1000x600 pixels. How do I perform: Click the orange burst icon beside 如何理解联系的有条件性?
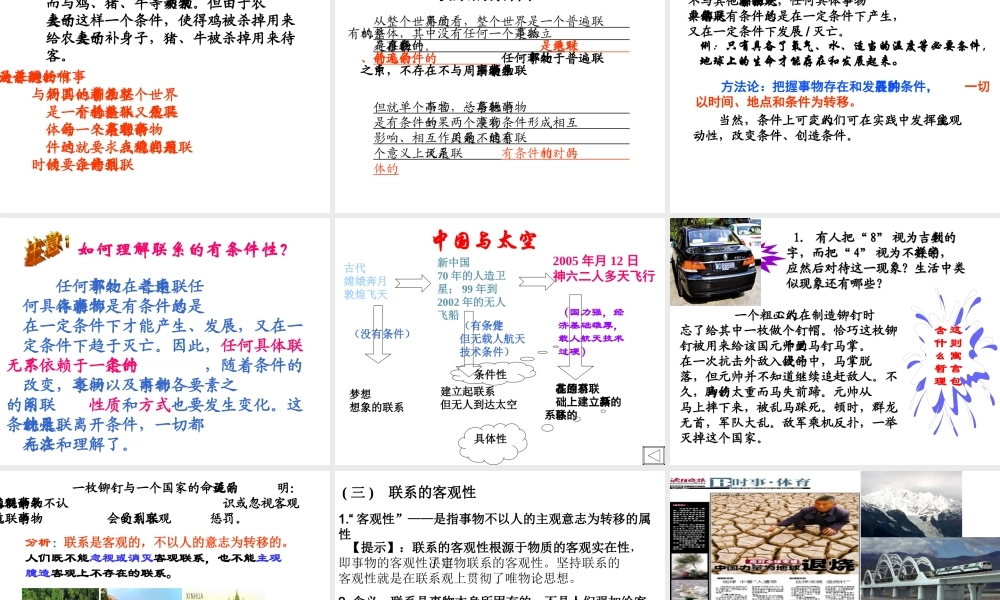(x=45, y=248)
